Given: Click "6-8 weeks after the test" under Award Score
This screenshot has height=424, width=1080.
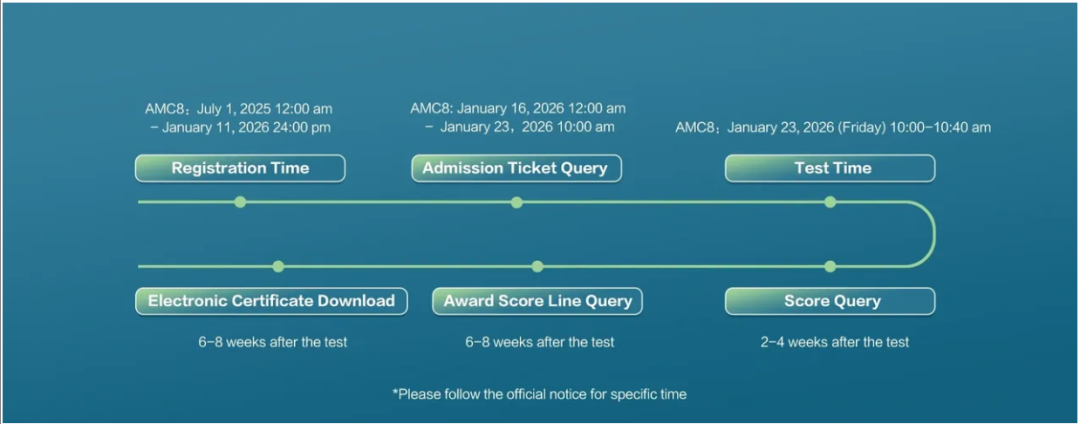Looking at the screenshot, I should [540, 342].
